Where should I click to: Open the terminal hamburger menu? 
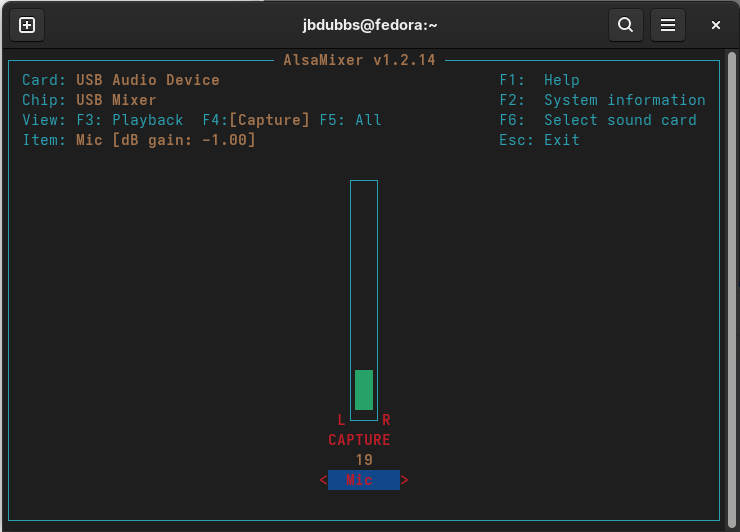(668, 25)
